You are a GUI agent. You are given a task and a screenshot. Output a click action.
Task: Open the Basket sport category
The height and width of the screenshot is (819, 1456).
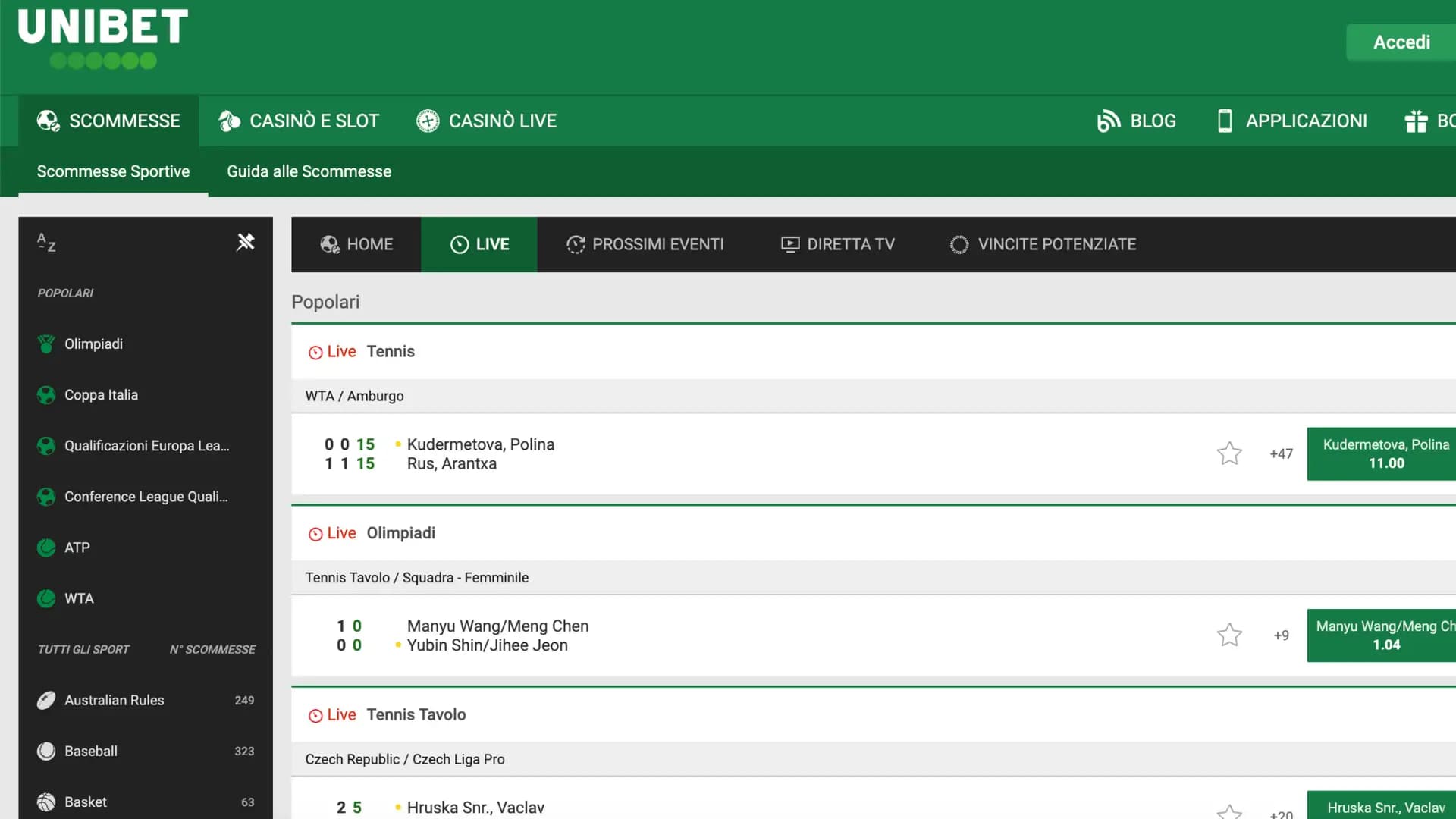pyautogui.click(x=85, y=802)
